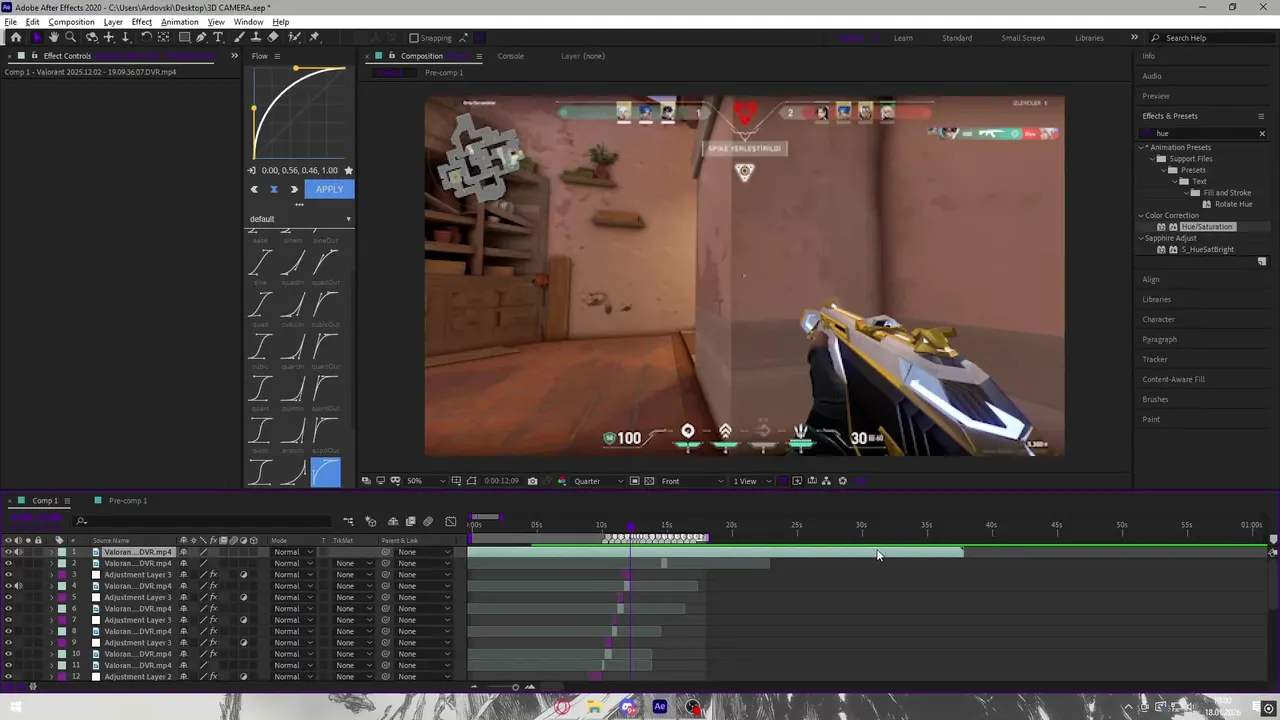This screenshot has width=1280, height=720.
Task: Expand layer 2 properties twirl arrow
Action: click(51, 564)
